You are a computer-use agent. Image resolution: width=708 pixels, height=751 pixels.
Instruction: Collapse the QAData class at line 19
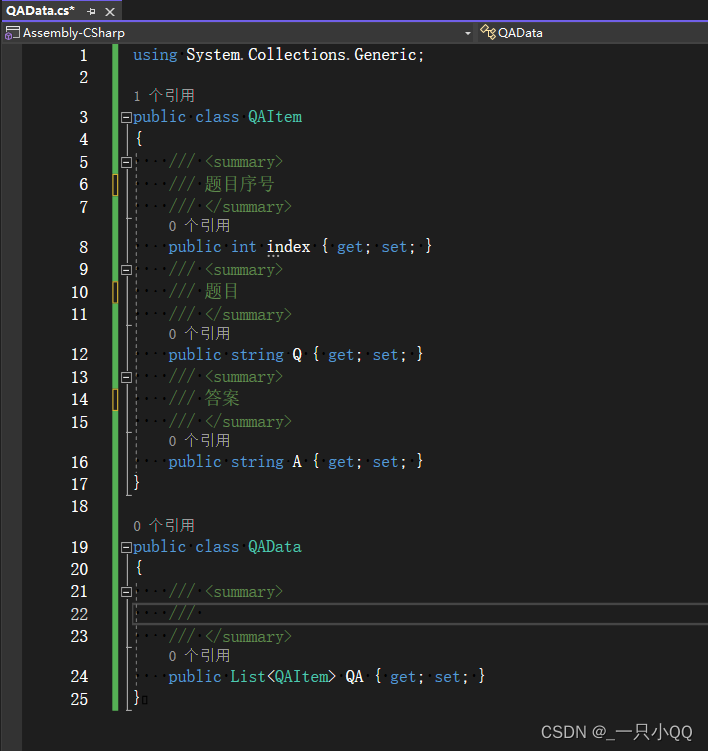click(x=126, y=547)
